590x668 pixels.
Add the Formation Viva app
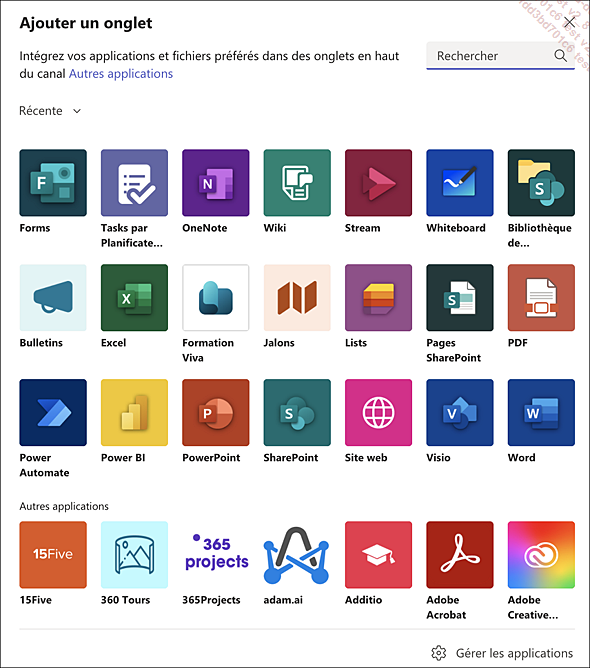[216, 298]
